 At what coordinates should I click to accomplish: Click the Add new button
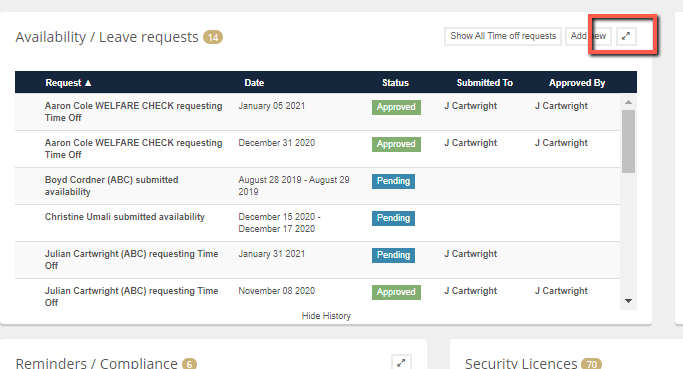coord(588,36)
